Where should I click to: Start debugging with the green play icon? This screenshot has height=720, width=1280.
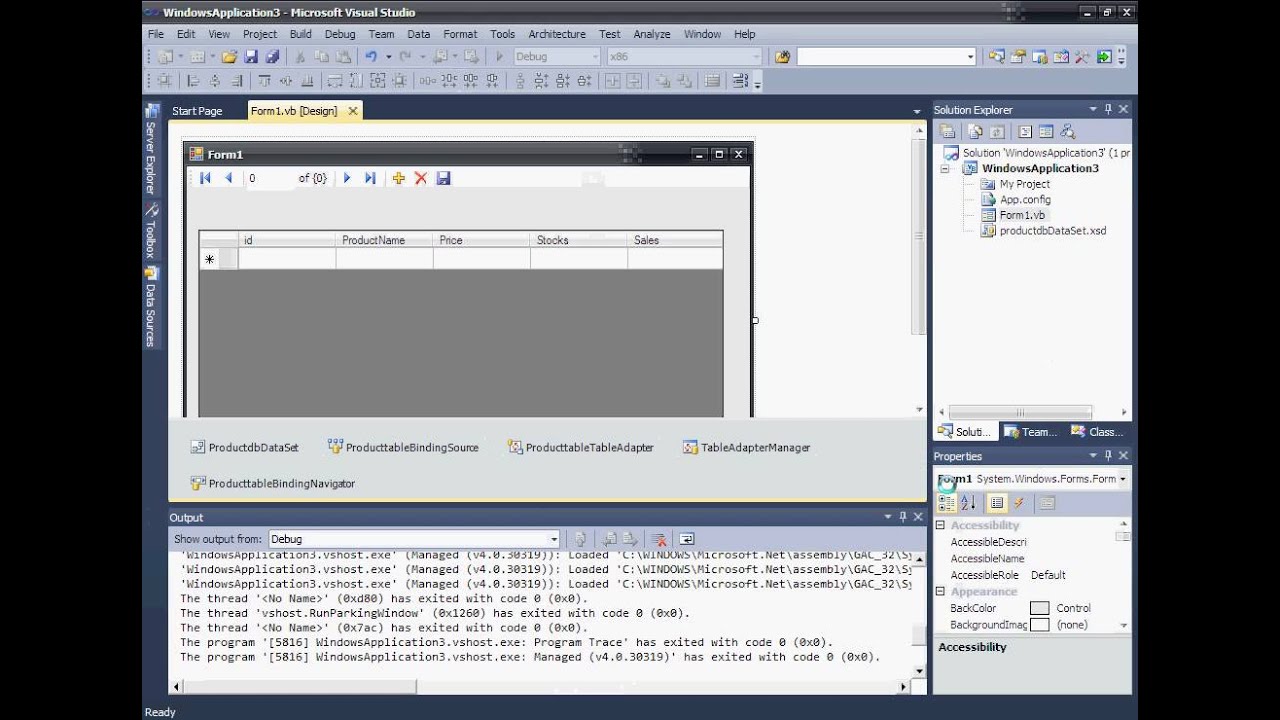click(499, 57)
